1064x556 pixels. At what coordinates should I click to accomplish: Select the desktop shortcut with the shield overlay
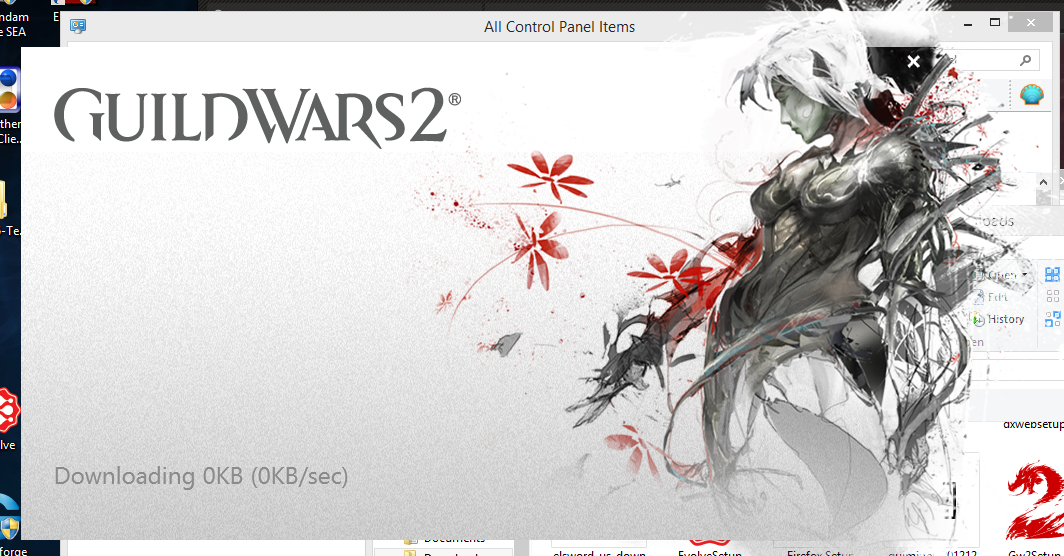(x=10, y=519)
